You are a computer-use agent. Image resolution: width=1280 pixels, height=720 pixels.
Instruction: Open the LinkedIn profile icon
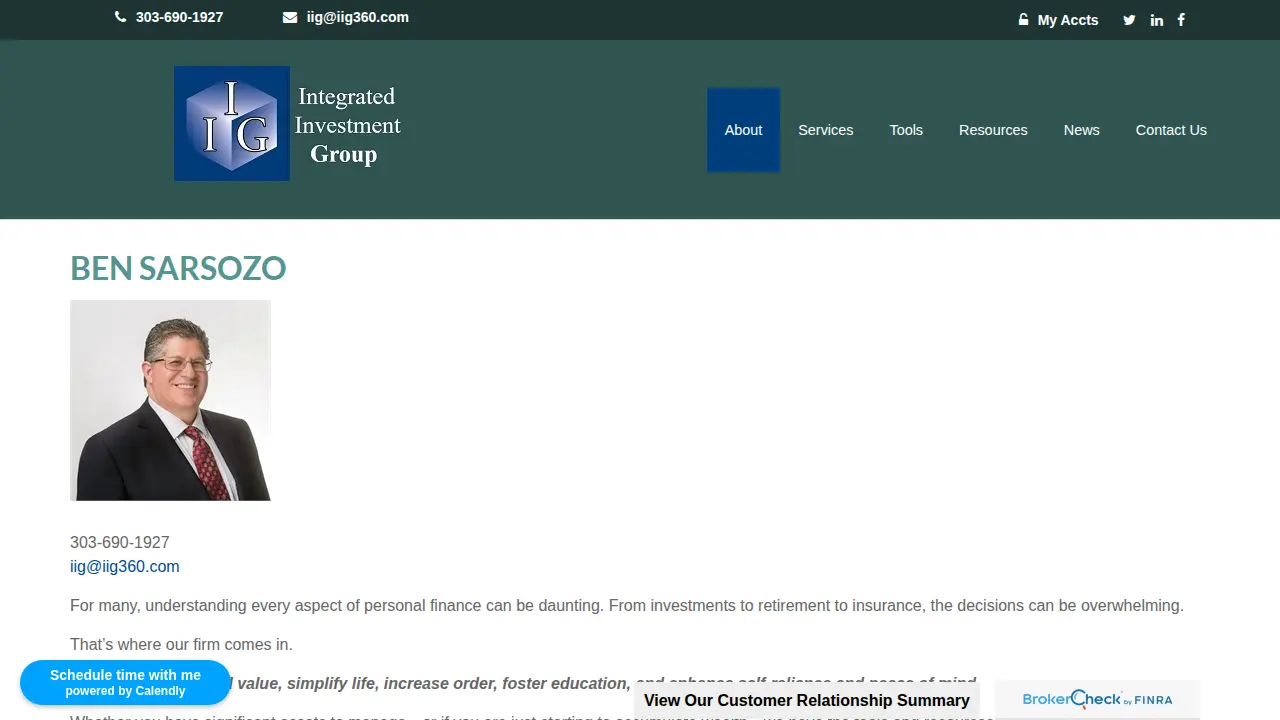coord(1157,20)
